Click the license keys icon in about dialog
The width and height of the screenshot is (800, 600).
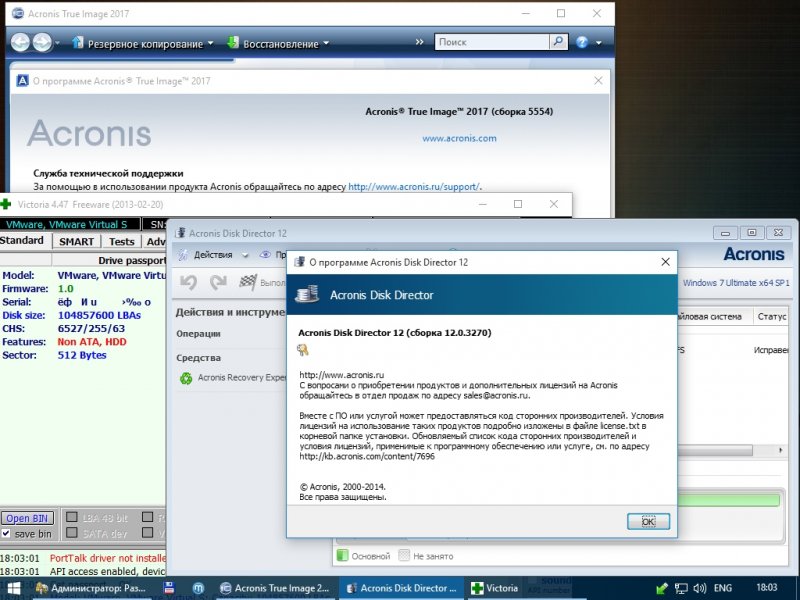pos(303,350)
